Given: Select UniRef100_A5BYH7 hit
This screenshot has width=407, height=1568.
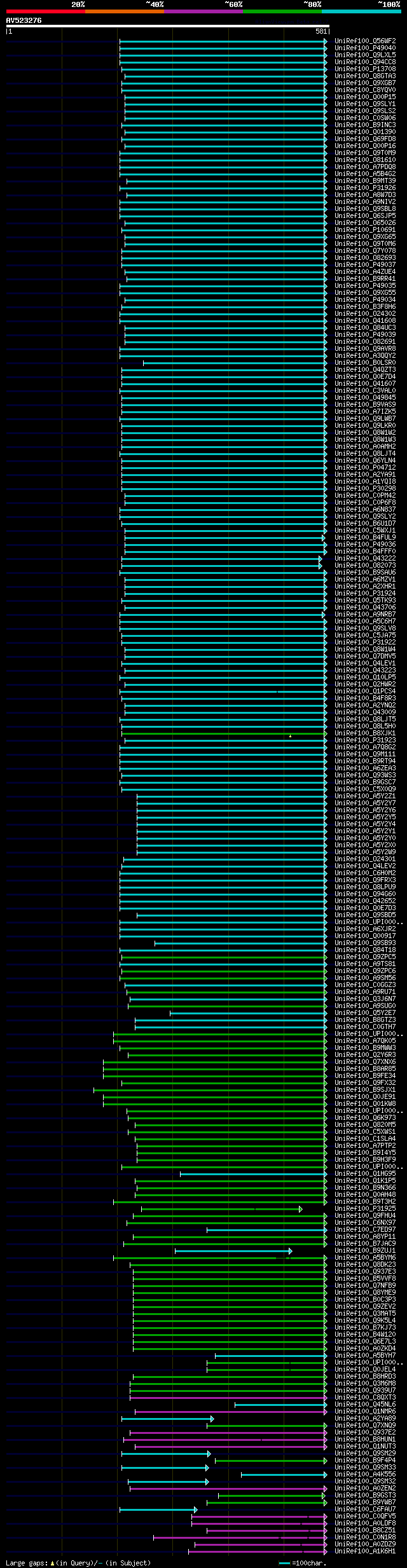Looking at the screenshot, I should tap(365, 1355).
